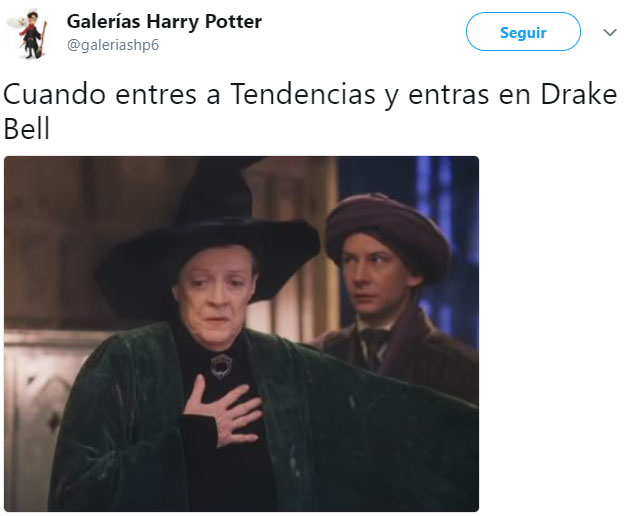Click the silver brooch on black collar
Image resolution: width=624 pixels, height=516 pixels.
pos(222,366)
